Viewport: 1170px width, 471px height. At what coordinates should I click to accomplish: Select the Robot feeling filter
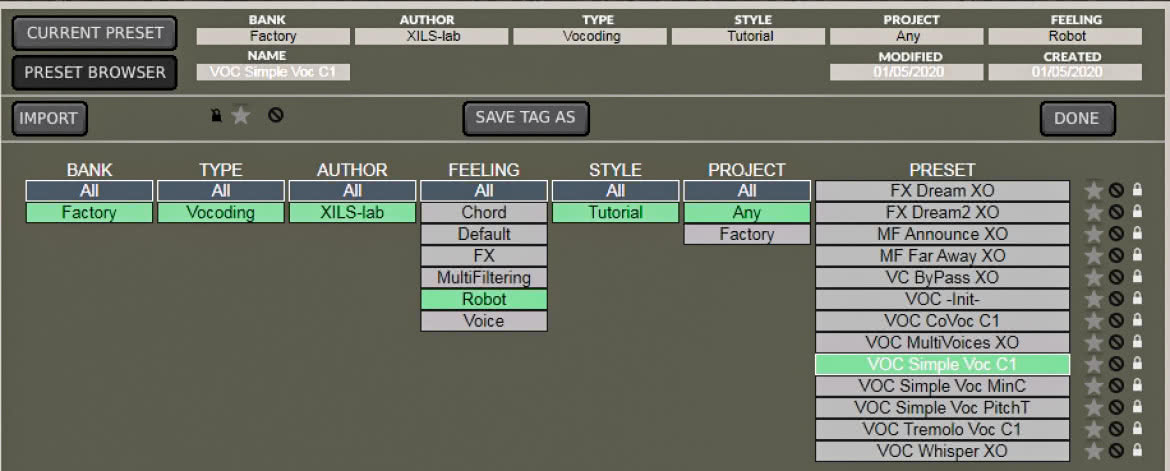(484, 299)
